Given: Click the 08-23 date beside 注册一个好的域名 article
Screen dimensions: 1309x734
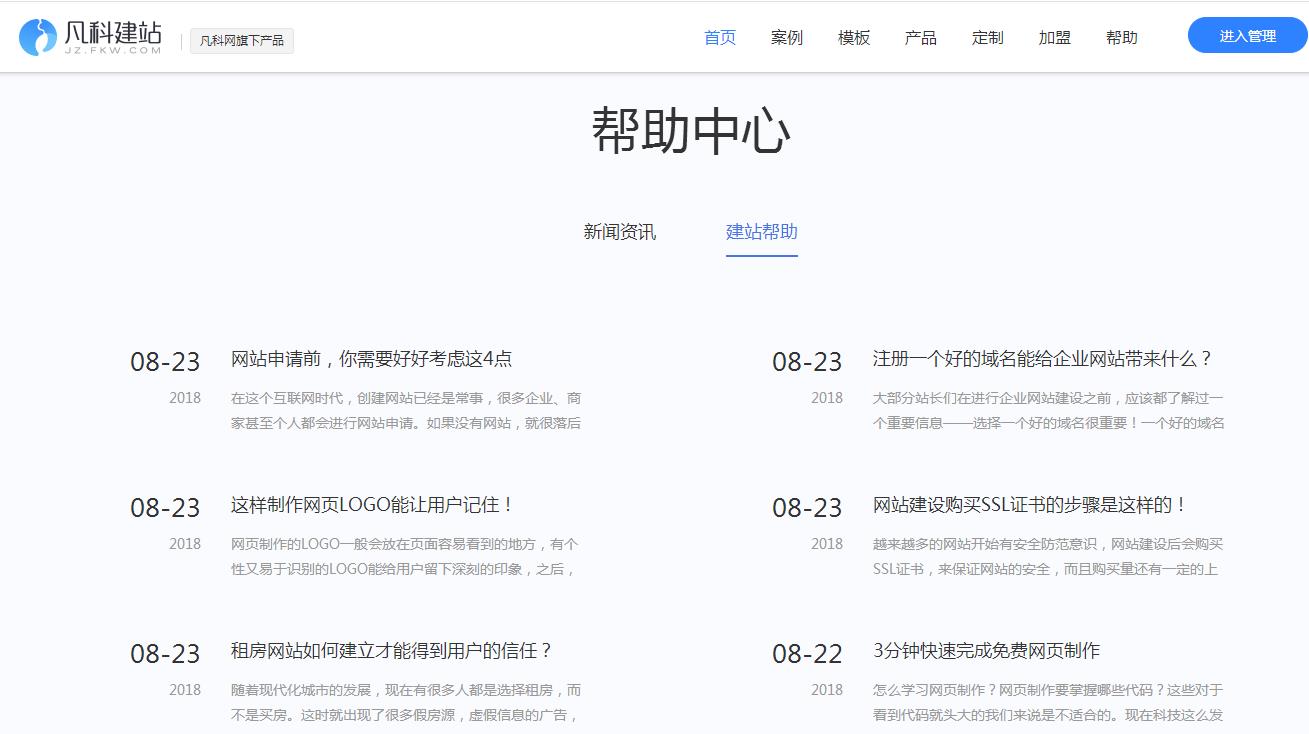Looking at the screenshot, I should point(808,362).
